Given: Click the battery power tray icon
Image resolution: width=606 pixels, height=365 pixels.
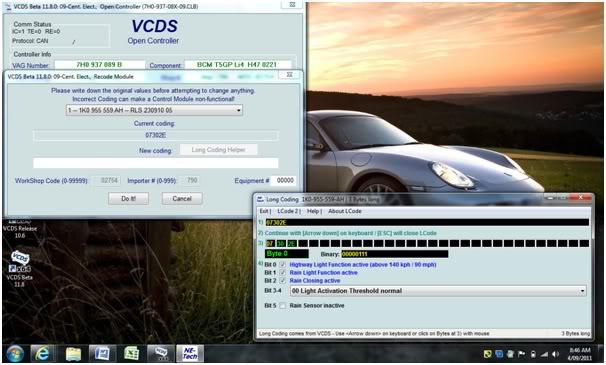Looking at the screenshot, I should click(x=533, y=354).
